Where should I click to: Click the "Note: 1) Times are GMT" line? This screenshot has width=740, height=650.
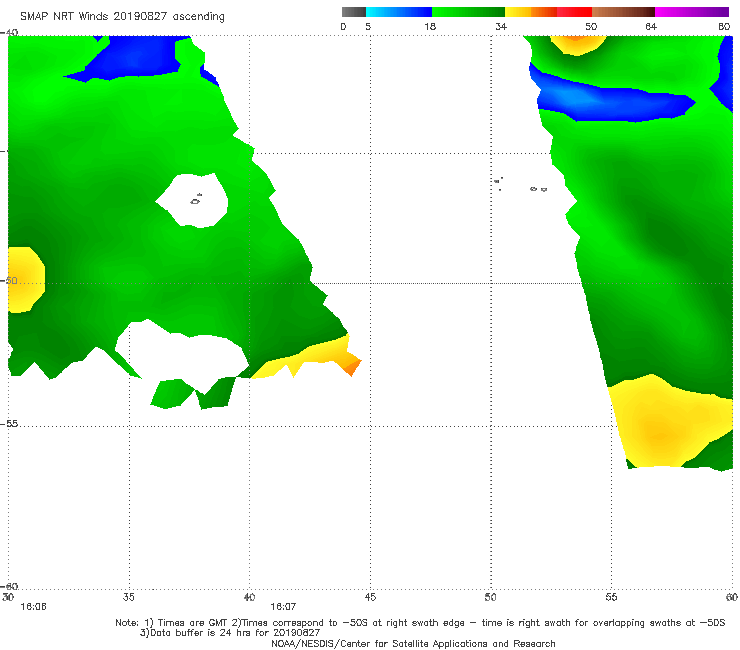coord(420,623)
